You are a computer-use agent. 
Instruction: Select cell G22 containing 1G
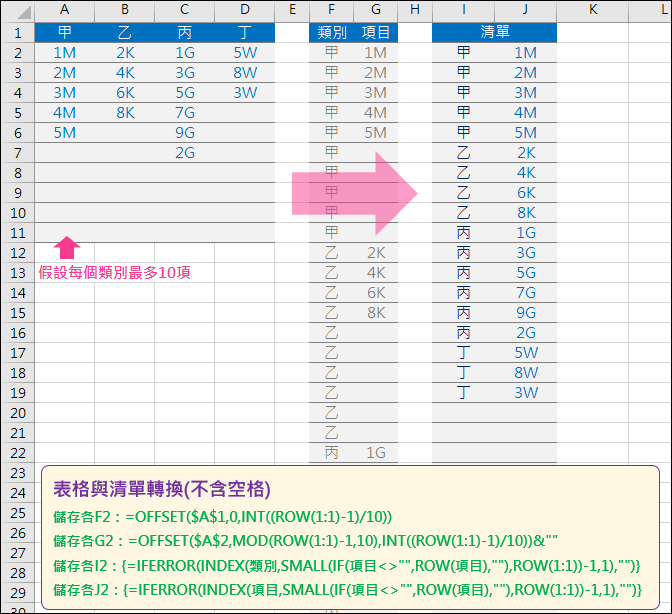click(376, 453)
